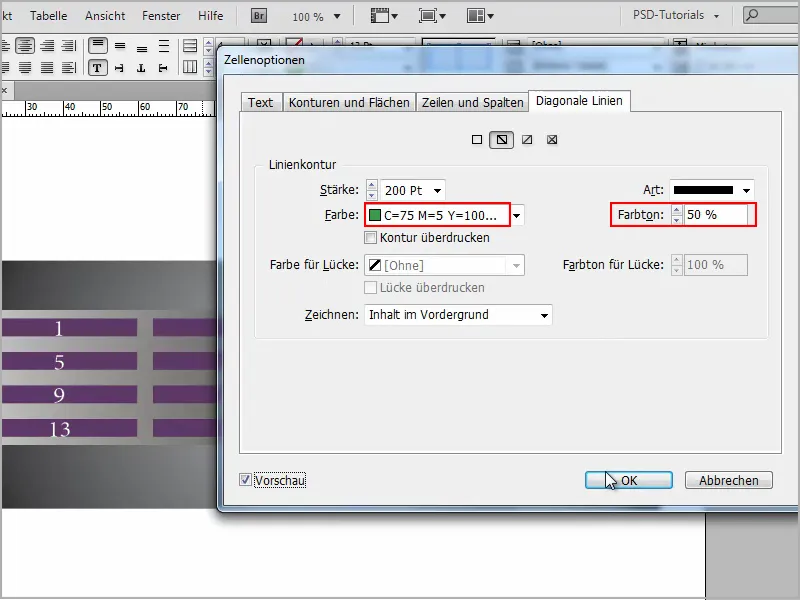This screenshot has height=600, width=800.
Task: Confirm dialog with OK button
Action: [629, 480]
